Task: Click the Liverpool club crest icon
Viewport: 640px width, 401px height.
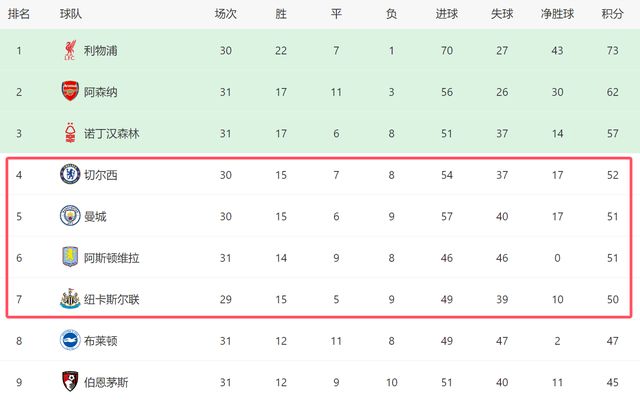Action: click(x=68, y=51)
